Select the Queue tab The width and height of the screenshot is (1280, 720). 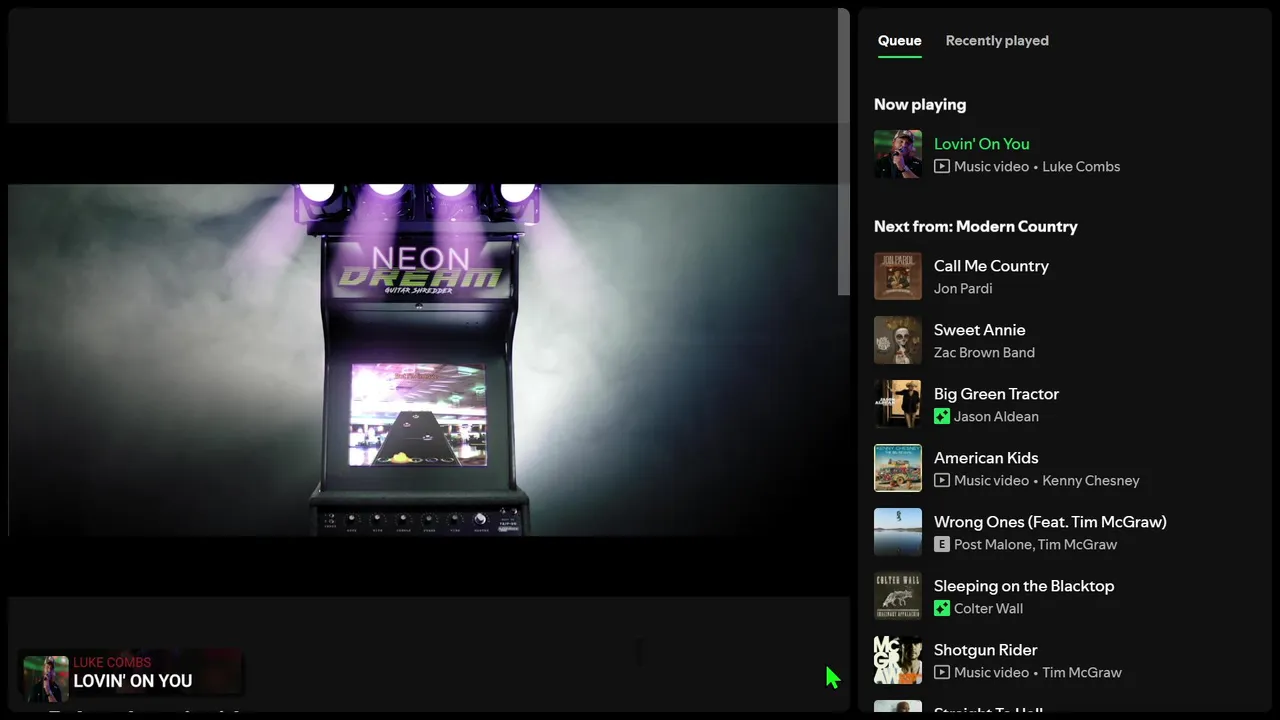pos(900,41)
